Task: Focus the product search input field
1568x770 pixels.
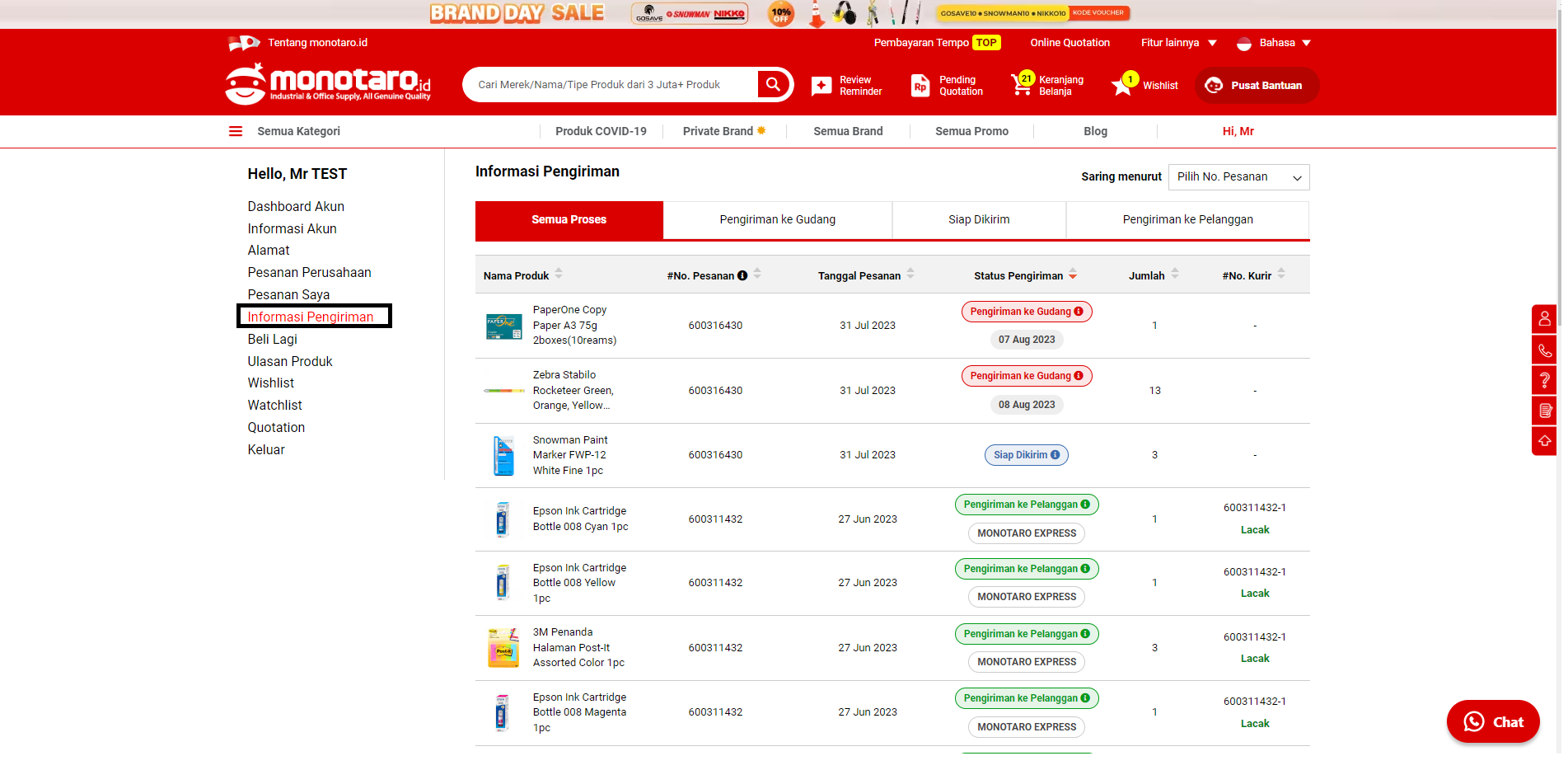Action: 611,84
